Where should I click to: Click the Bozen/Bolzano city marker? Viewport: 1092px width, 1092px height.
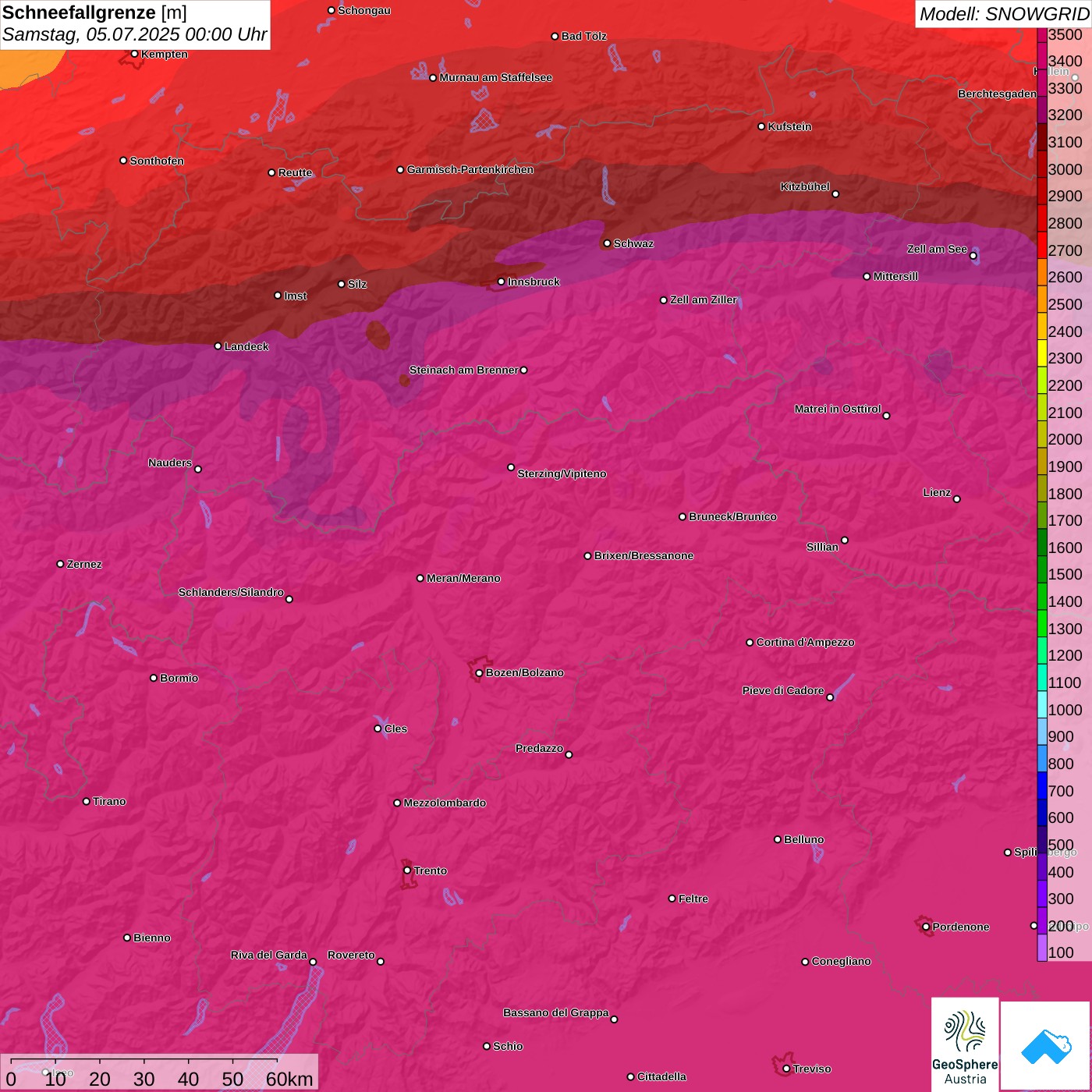tap(479, 672)
